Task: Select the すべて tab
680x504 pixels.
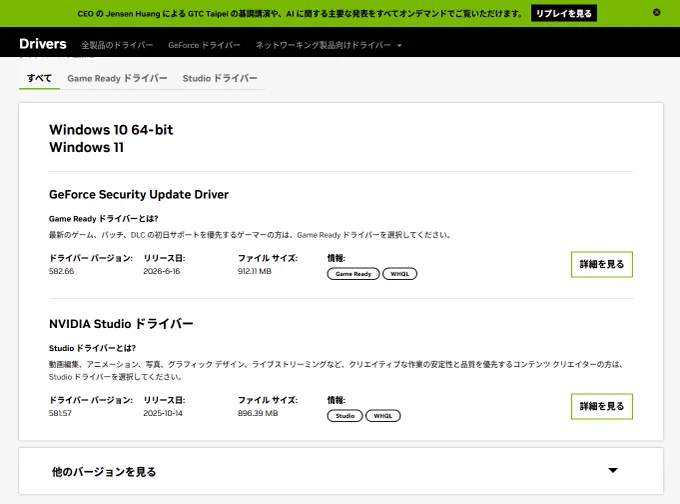Action: click(x=39, y=79)
